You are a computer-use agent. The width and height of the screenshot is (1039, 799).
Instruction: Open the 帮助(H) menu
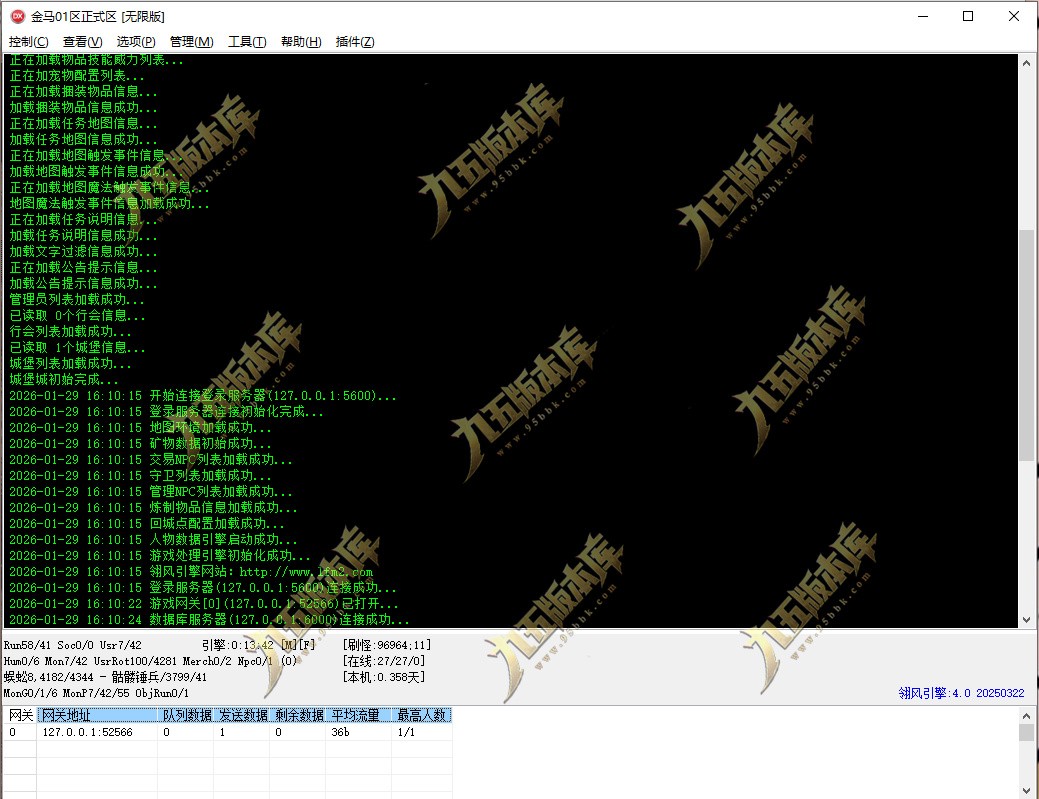[x=301, y=42]
